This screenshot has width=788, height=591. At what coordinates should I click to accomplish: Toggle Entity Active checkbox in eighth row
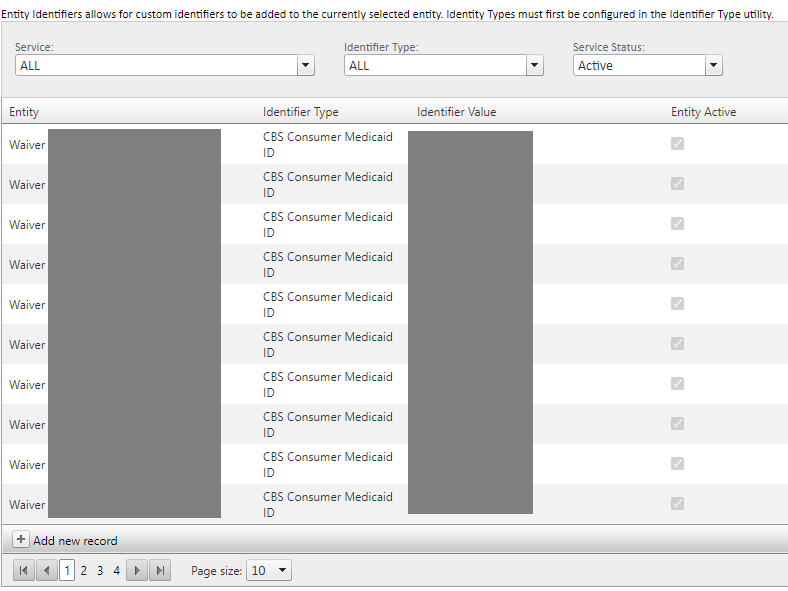(x=677, y=424)
